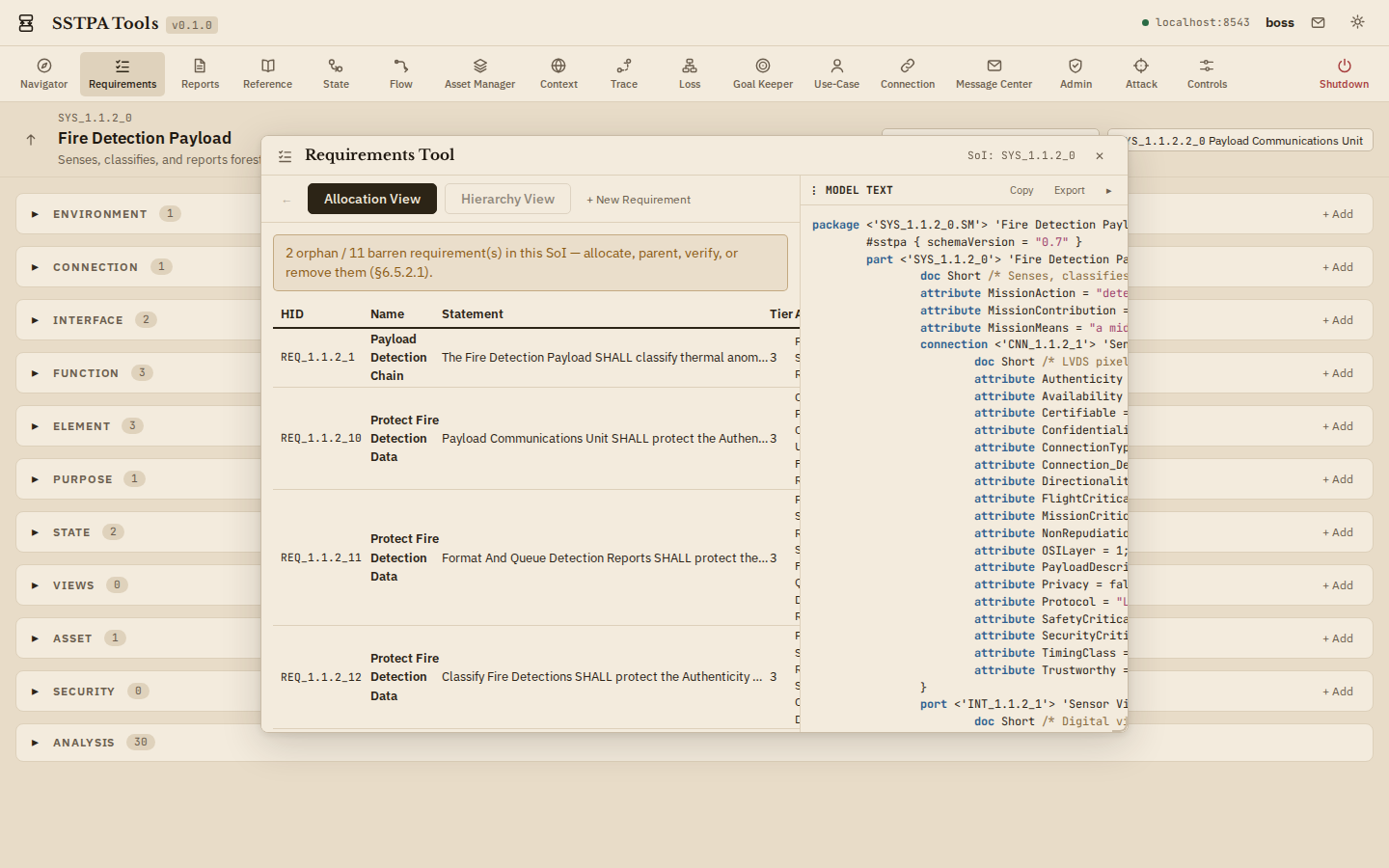1389x868 pixels.
Task: Open the Controls tool
Action: click(1207, 74)
